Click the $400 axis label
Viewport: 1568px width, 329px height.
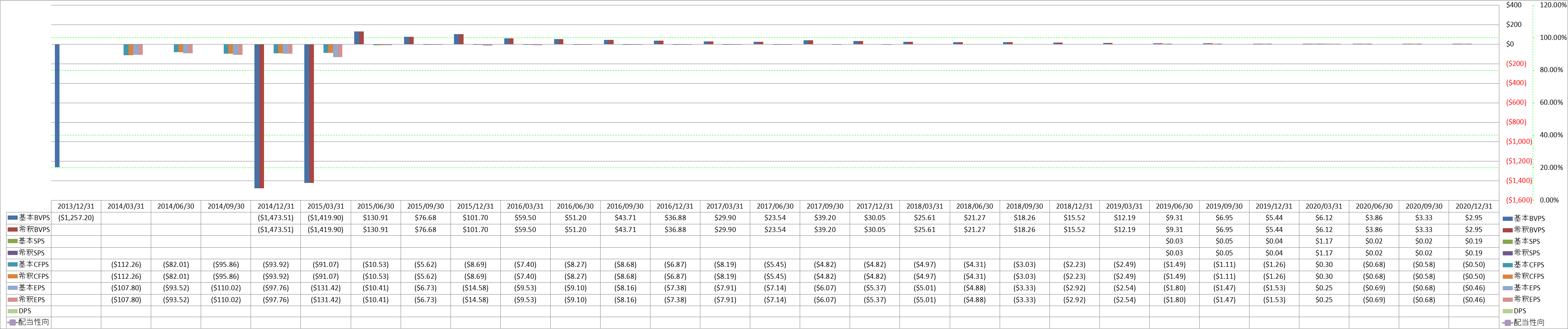[x=1513, y=5]
